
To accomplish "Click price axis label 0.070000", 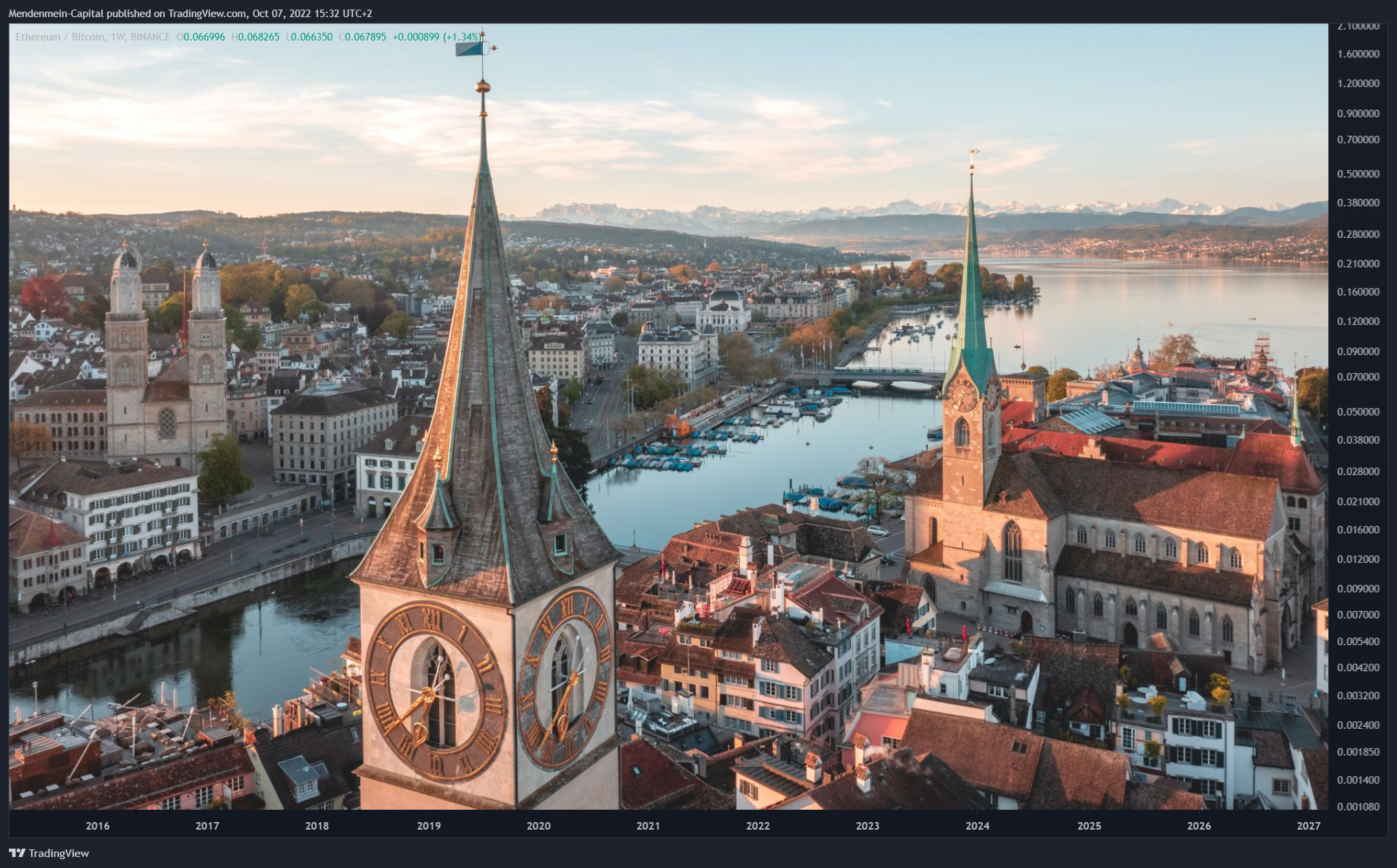I will (x=1358, y=376).
